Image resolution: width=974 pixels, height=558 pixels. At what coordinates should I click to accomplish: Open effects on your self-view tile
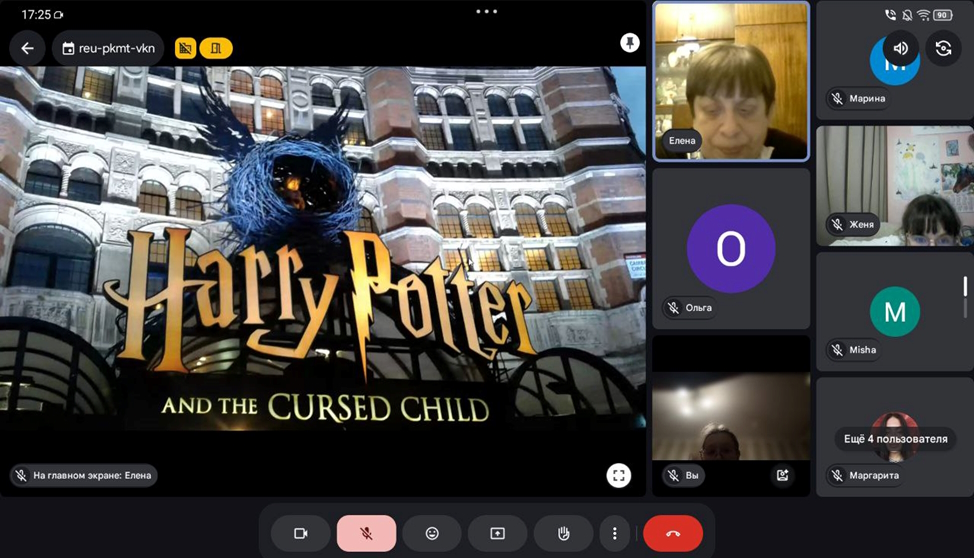tap(782, 476)
